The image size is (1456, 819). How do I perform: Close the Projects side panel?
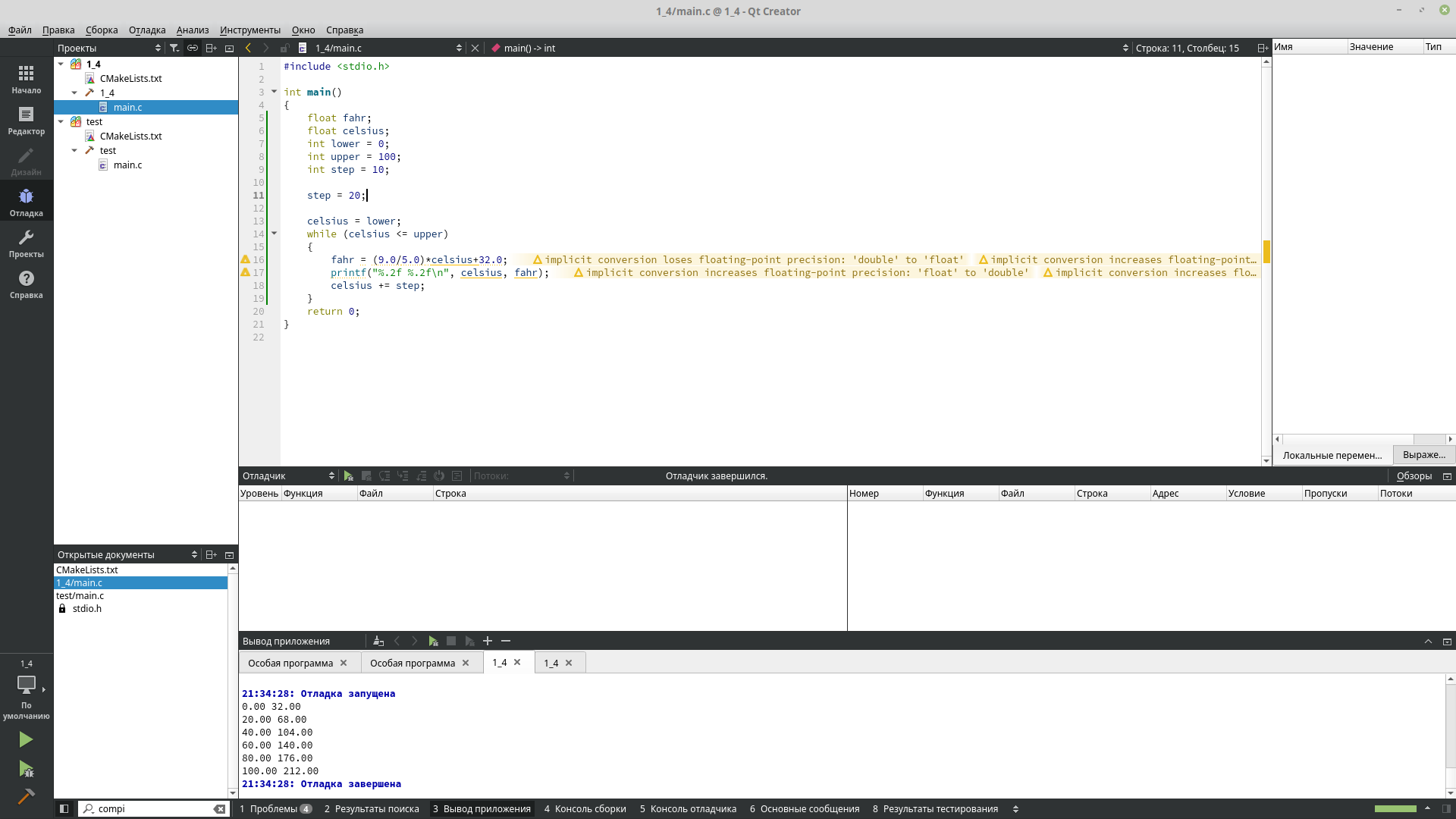point(229,48)
